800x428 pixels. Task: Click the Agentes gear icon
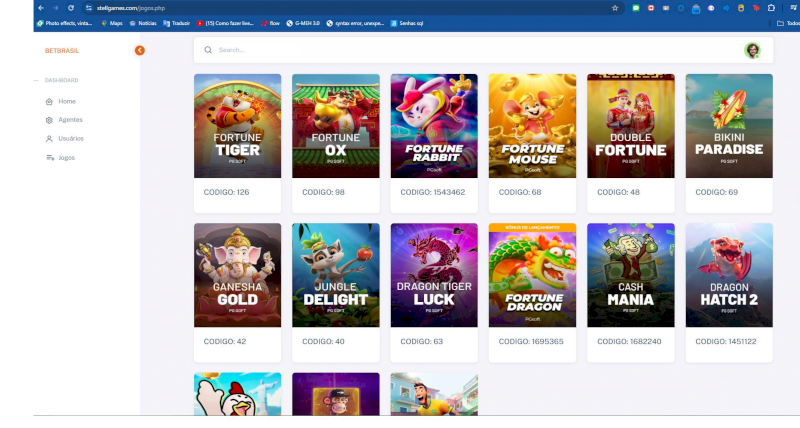pyautogui.click(x=49, y=120)
